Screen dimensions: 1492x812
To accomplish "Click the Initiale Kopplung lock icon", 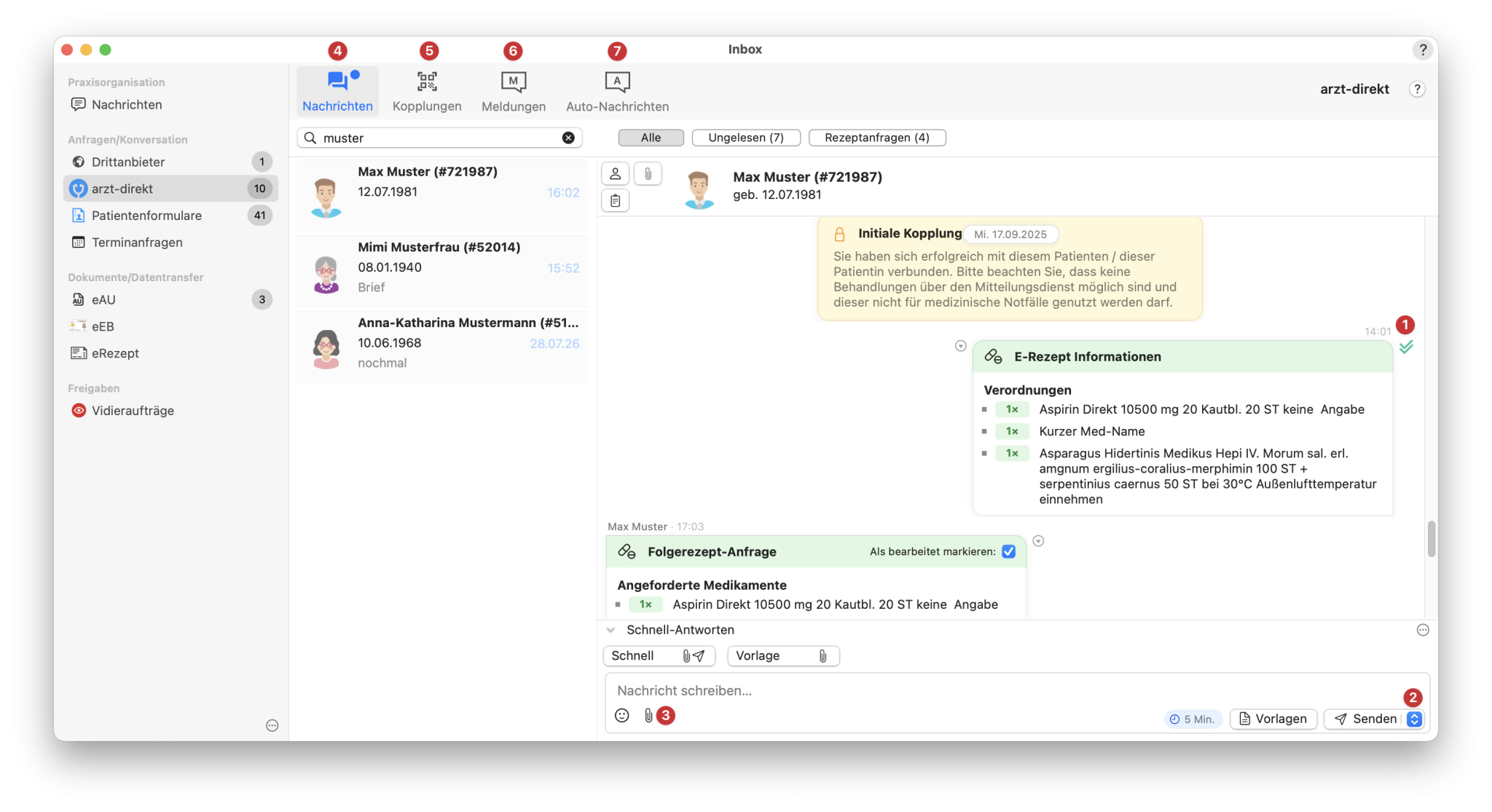I will (840, 234).
